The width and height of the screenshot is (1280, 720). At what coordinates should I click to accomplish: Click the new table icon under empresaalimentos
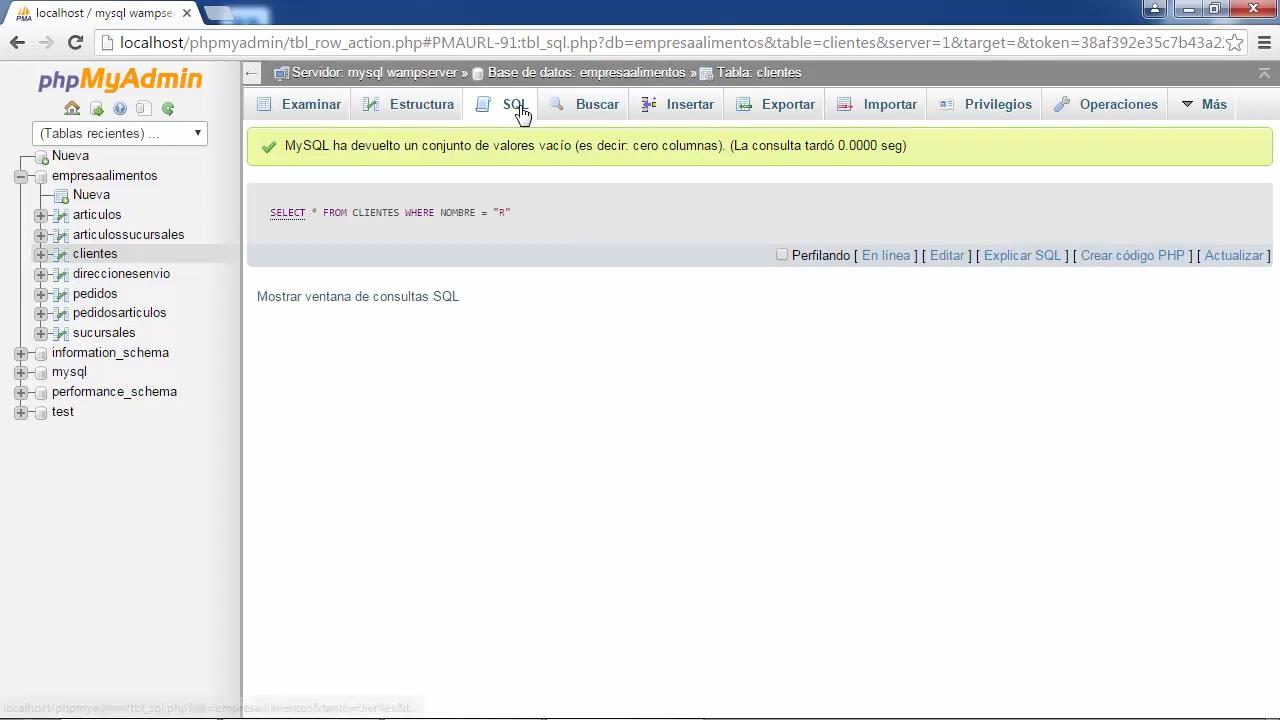(x=61, y=195)
